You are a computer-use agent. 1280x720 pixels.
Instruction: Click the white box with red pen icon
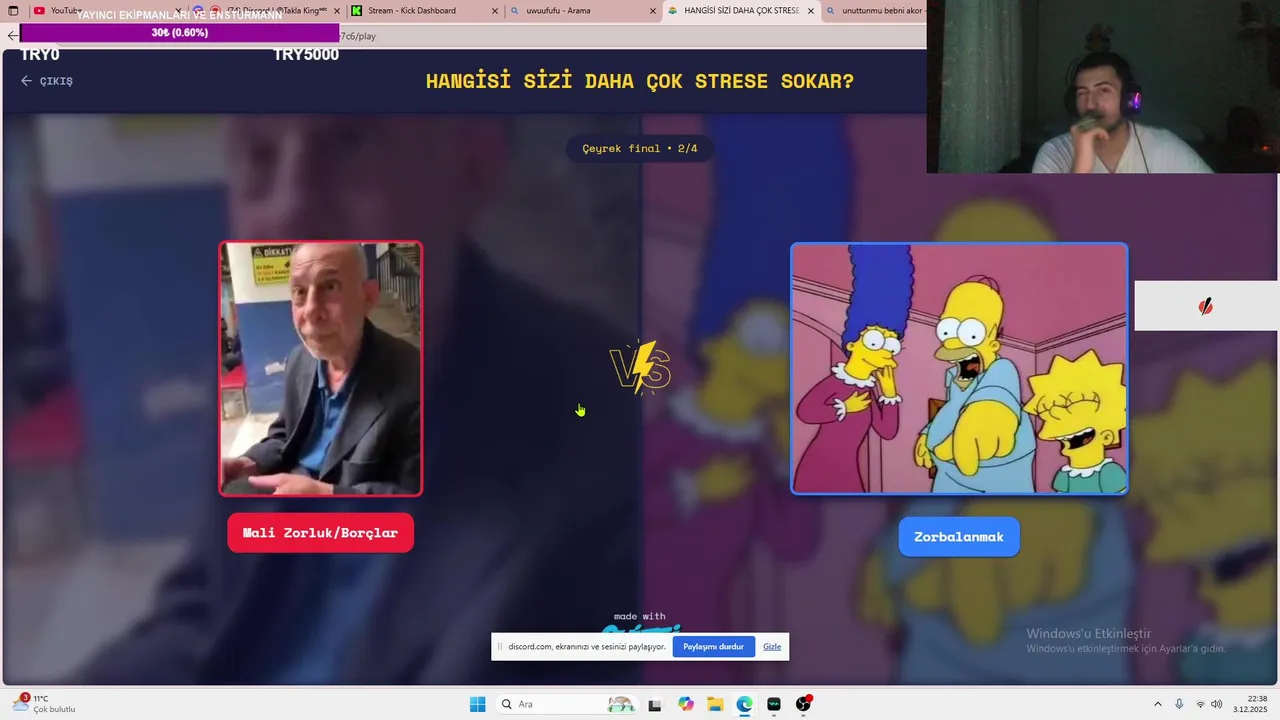1206,306
